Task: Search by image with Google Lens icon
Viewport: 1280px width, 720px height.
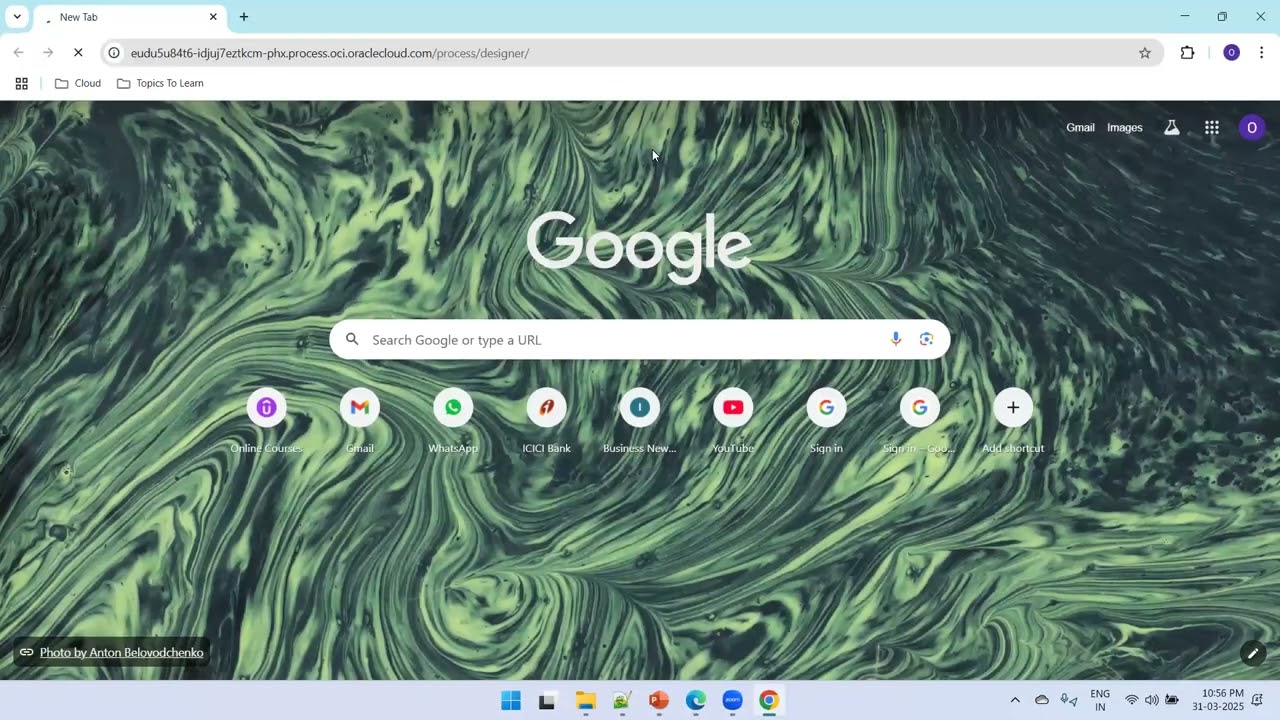Action: click(926, 340)
